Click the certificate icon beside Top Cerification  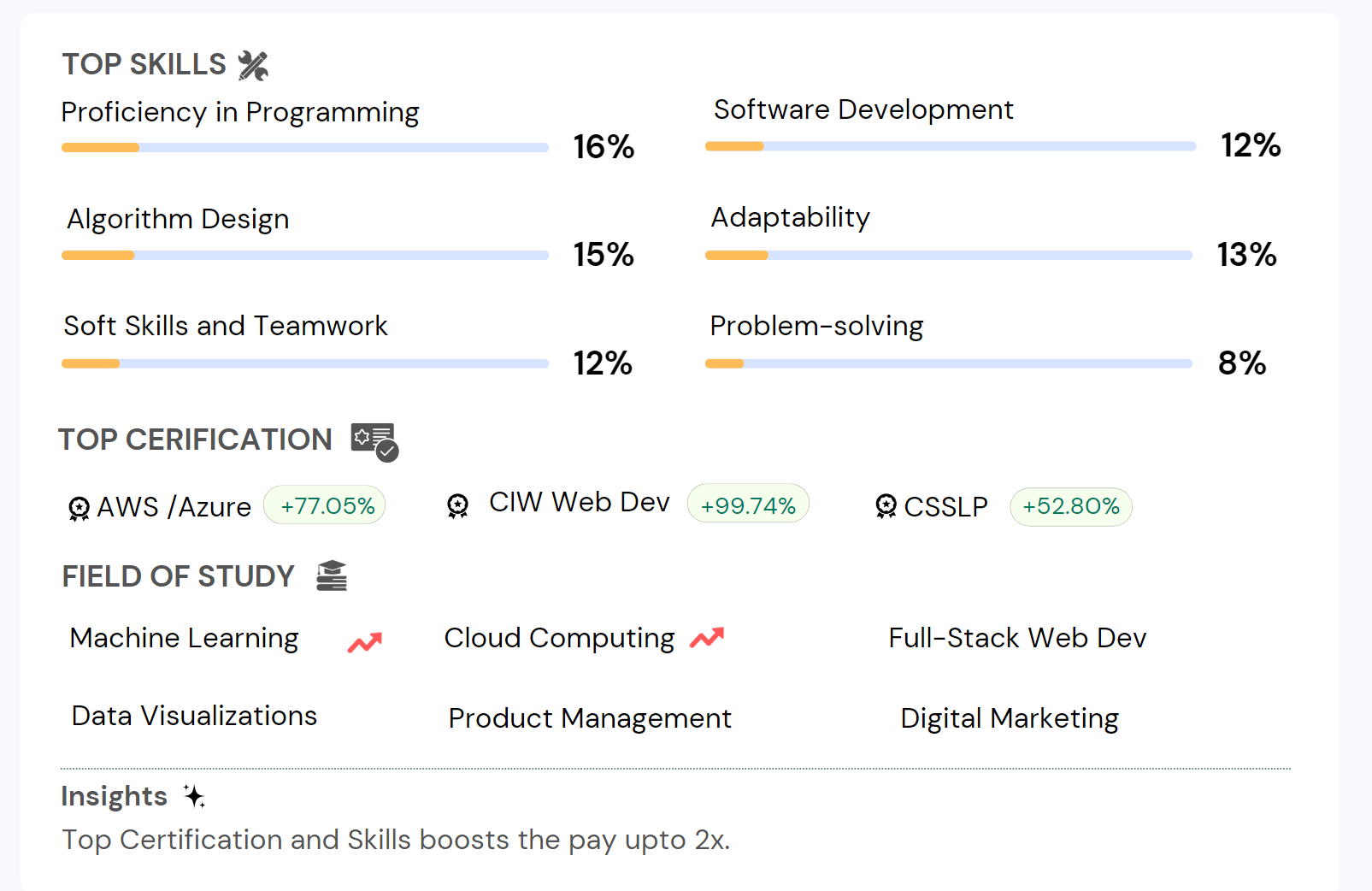click(374, 441)
